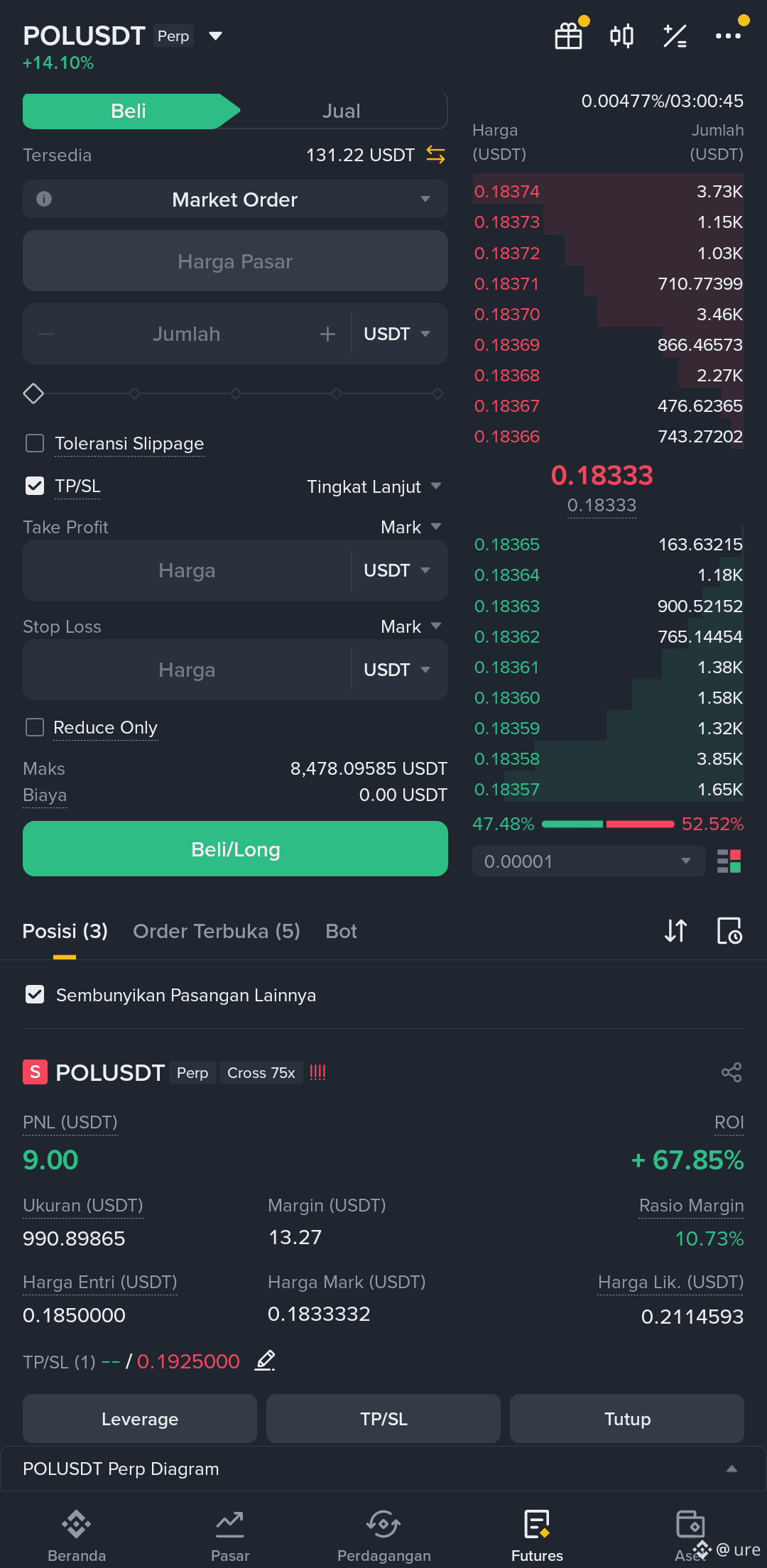Switch to the Jual tab
767x1568 pixels.
pos(342,111)
